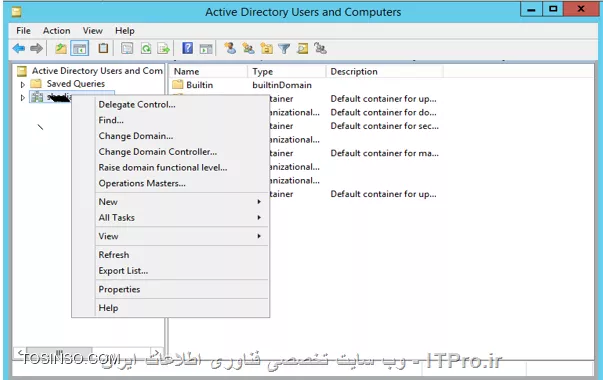Click the Export List toolbar icon

point(164,48)
